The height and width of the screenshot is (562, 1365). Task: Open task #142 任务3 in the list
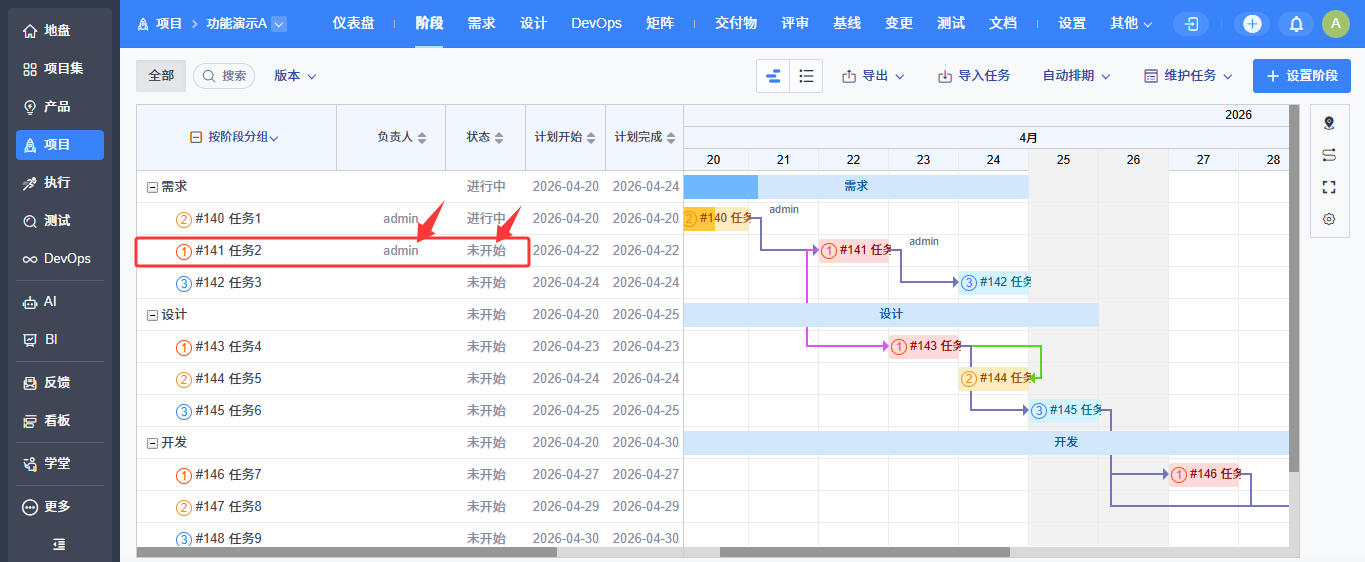coord(228,283)
